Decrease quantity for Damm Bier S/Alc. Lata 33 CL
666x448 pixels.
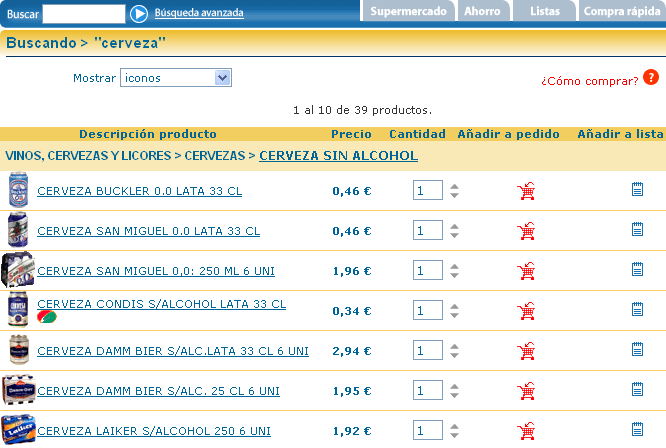coord(455,356)
